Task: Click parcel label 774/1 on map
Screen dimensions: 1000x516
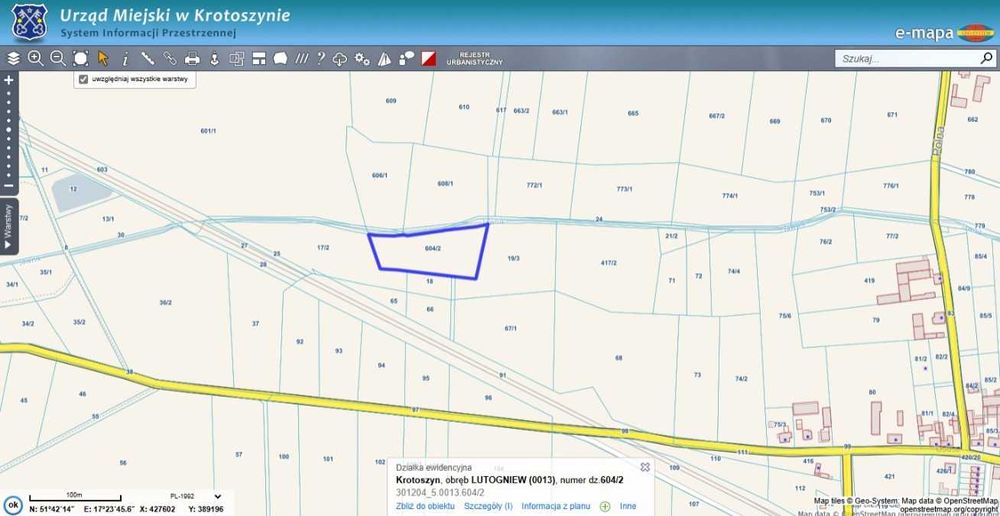Action: [730, 196]
